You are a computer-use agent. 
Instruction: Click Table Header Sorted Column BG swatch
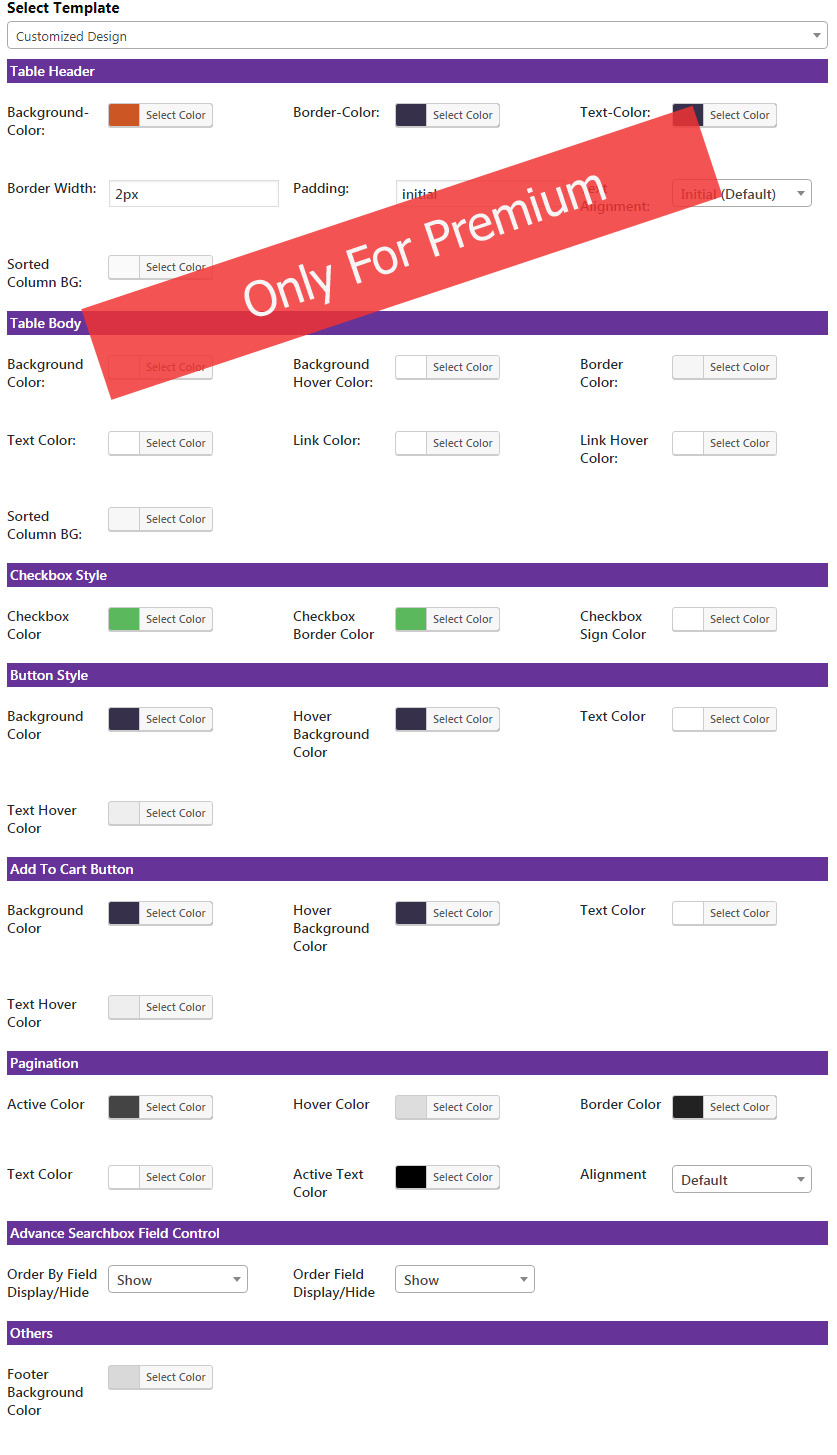[124, 267]
